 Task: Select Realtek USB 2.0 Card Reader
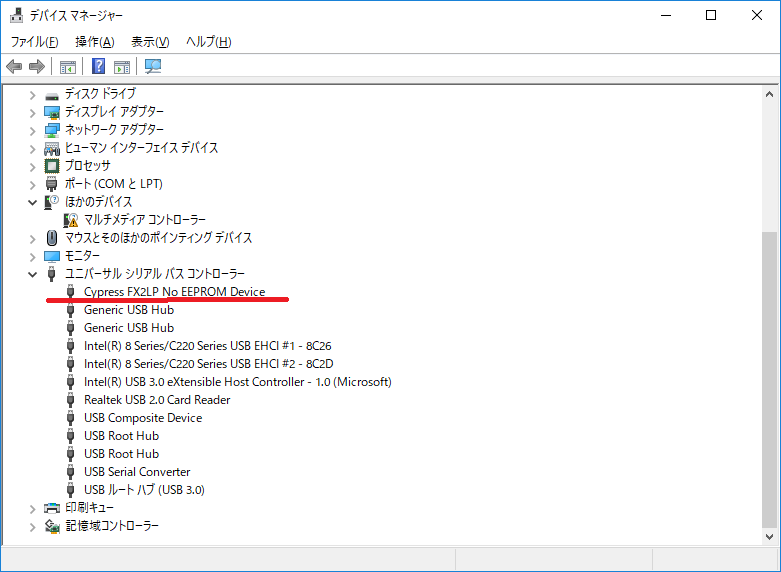tap(157, 400)
